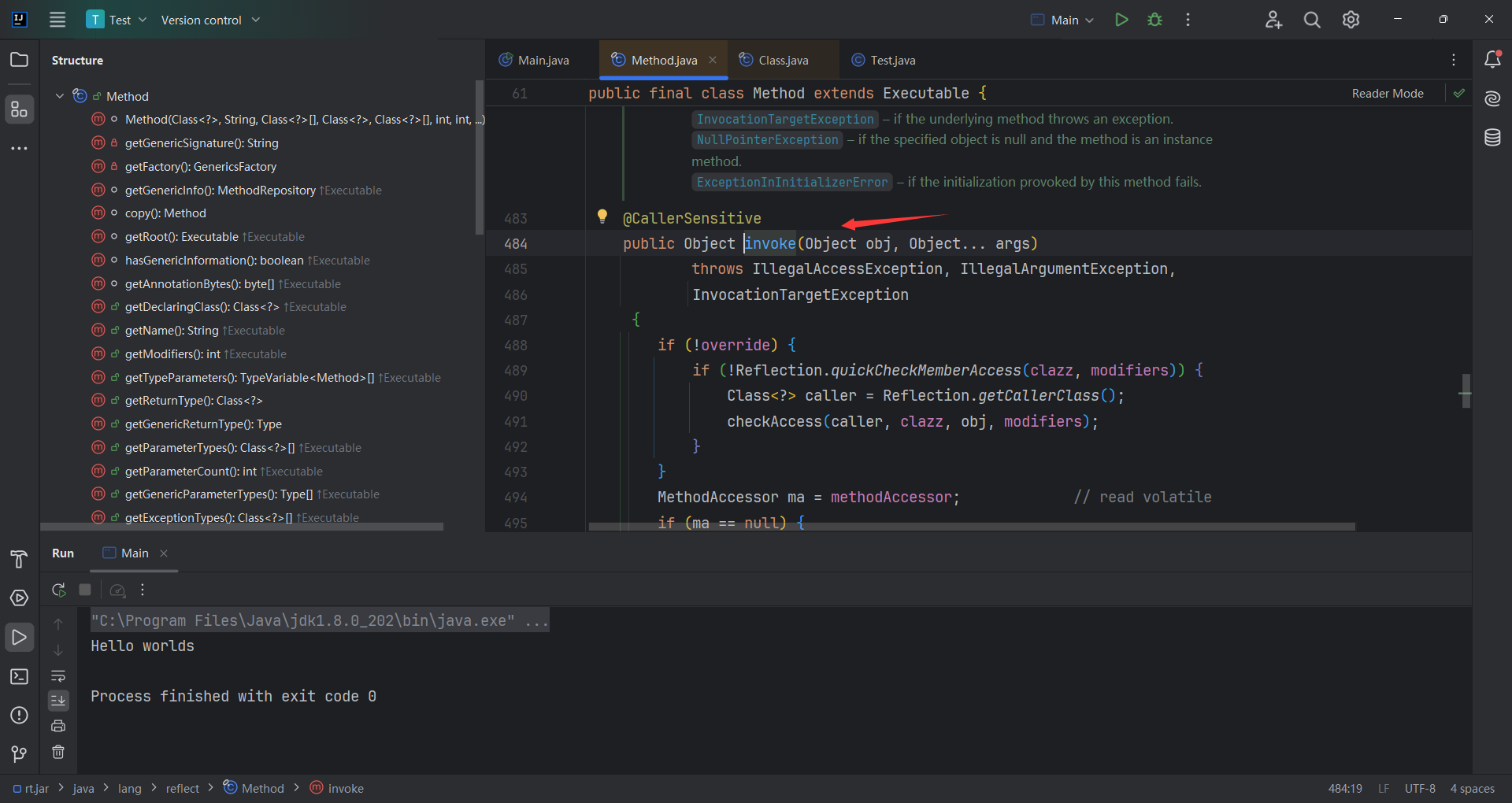Image resolution: width=1512 pixels, height=803 pixels.
Task: Open Version control dropdown
Action: [x=210, y=20]
